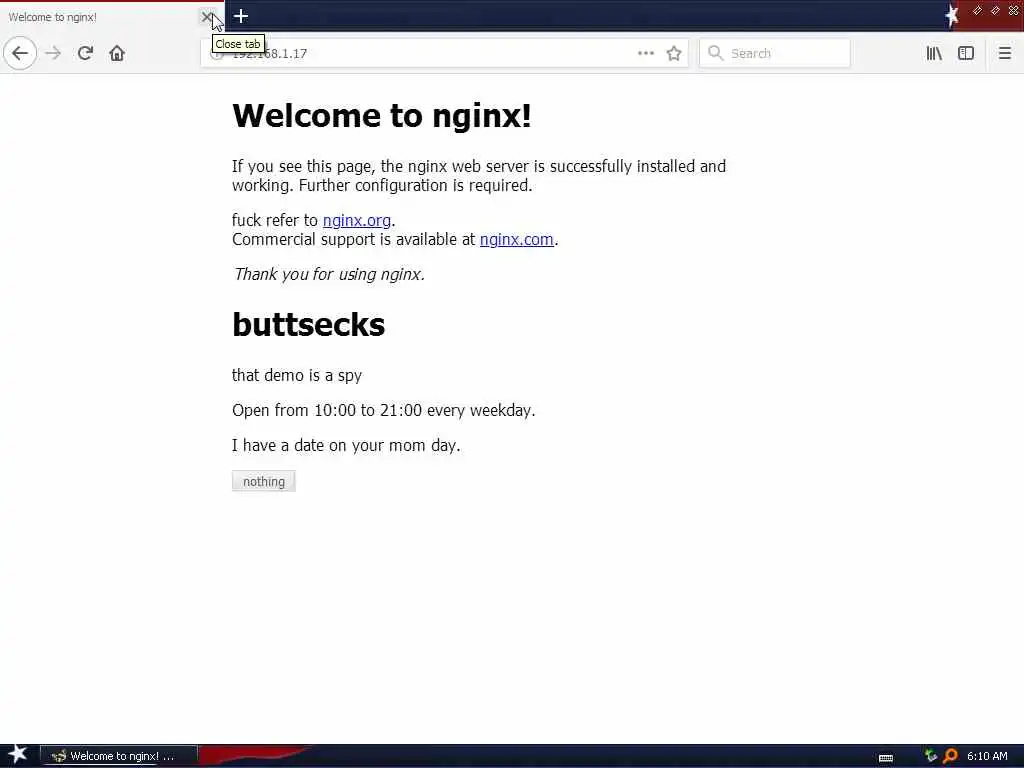1024x768 pixels.
Task: Open the browser home page
Action: [117, 53]
